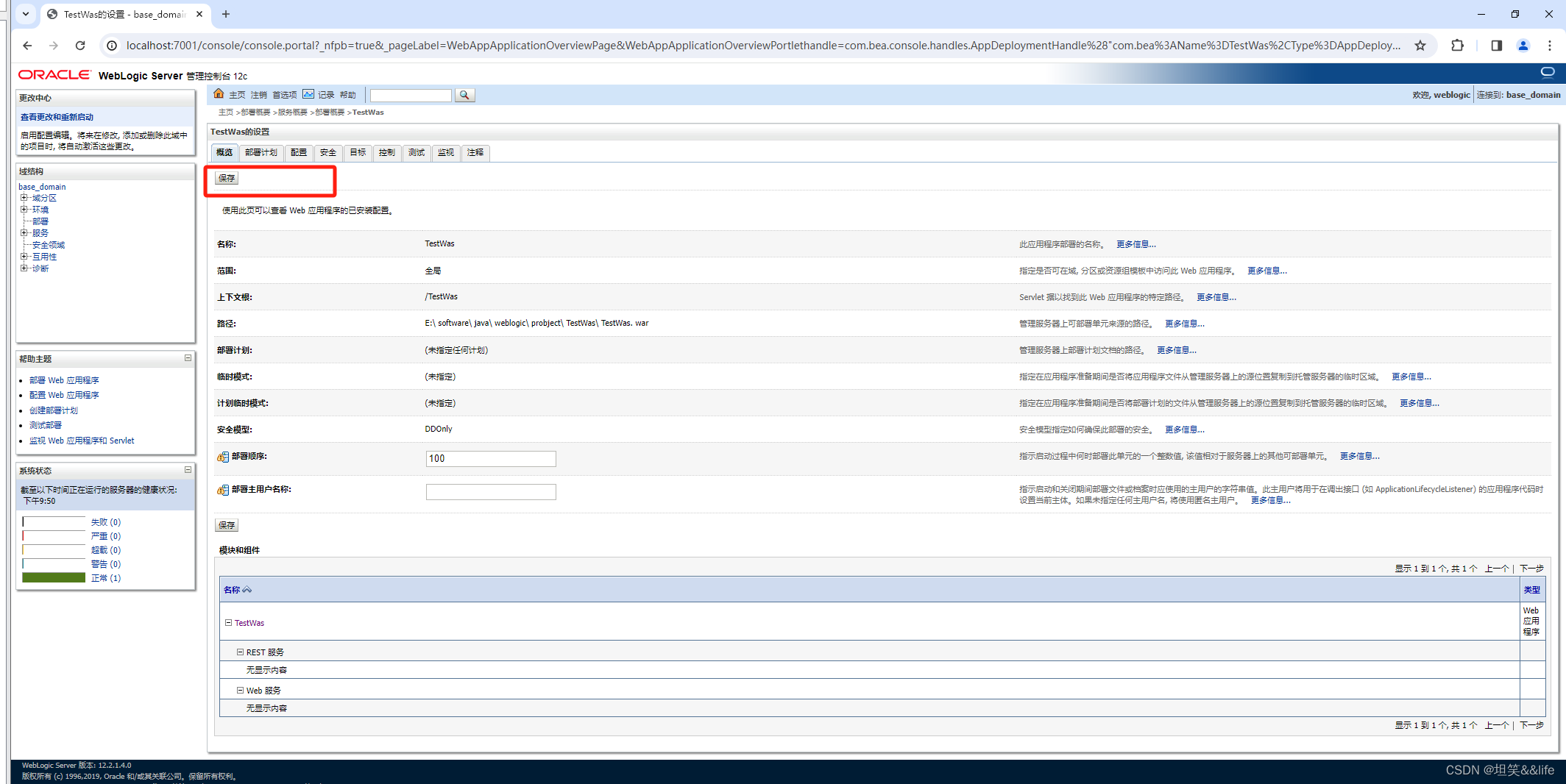Click the green 正常 health bar
The width and height of the screenshot is (1566, 784).
[x=54, y=578]
